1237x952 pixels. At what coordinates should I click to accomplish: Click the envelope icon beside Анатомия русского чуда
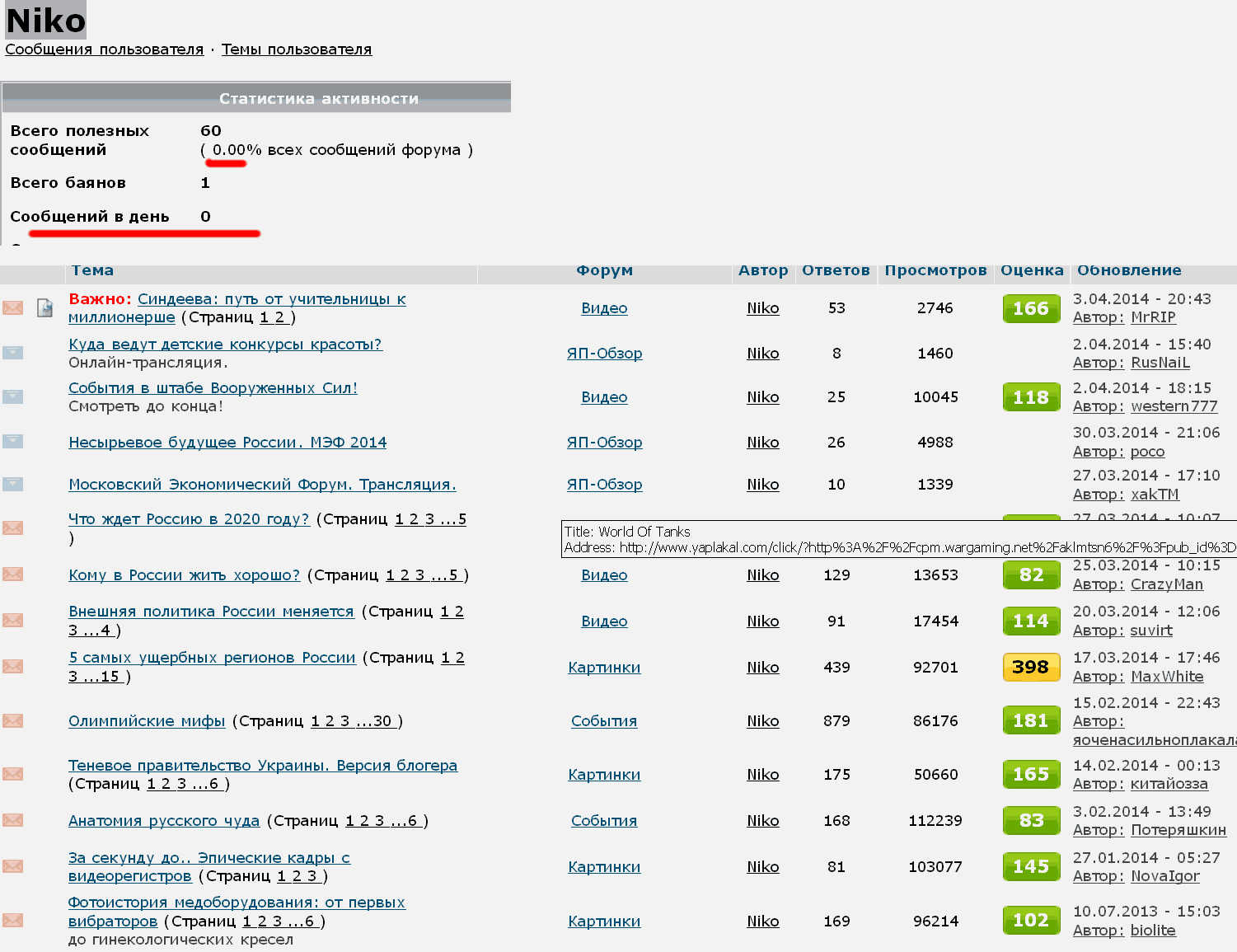click(12, 820)
